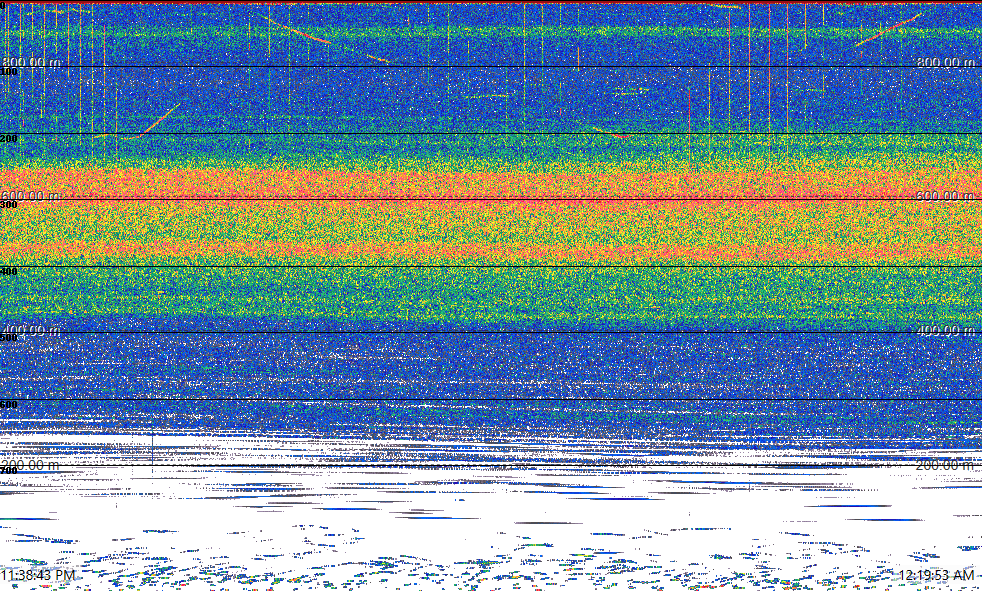This screenshot has height=592, width=982.
Task: Click the left-side 200.00 m range label
Action: (x=31, y=465)
